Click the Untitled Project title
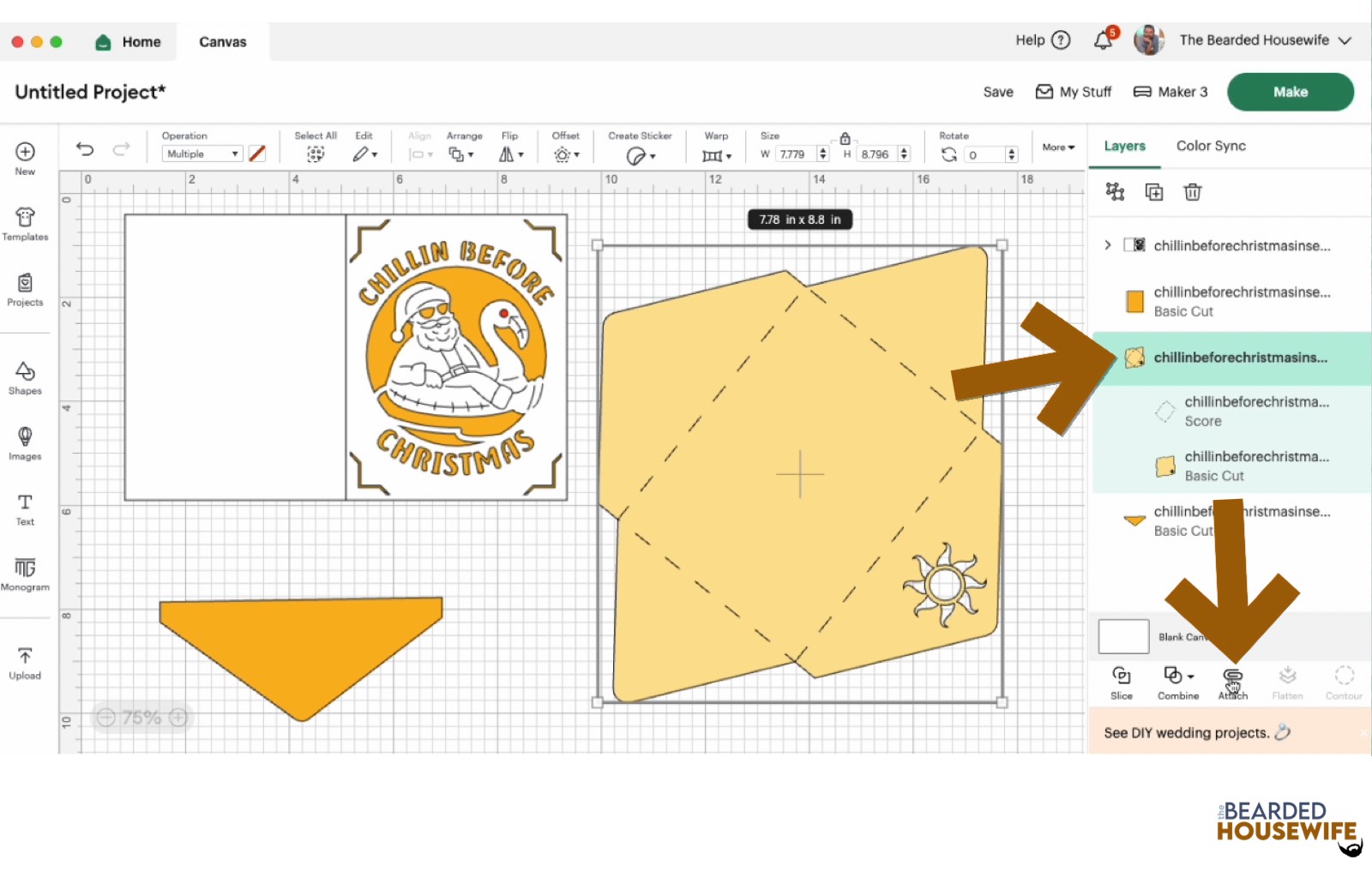 pyautogui.click(x=90, y=92)
